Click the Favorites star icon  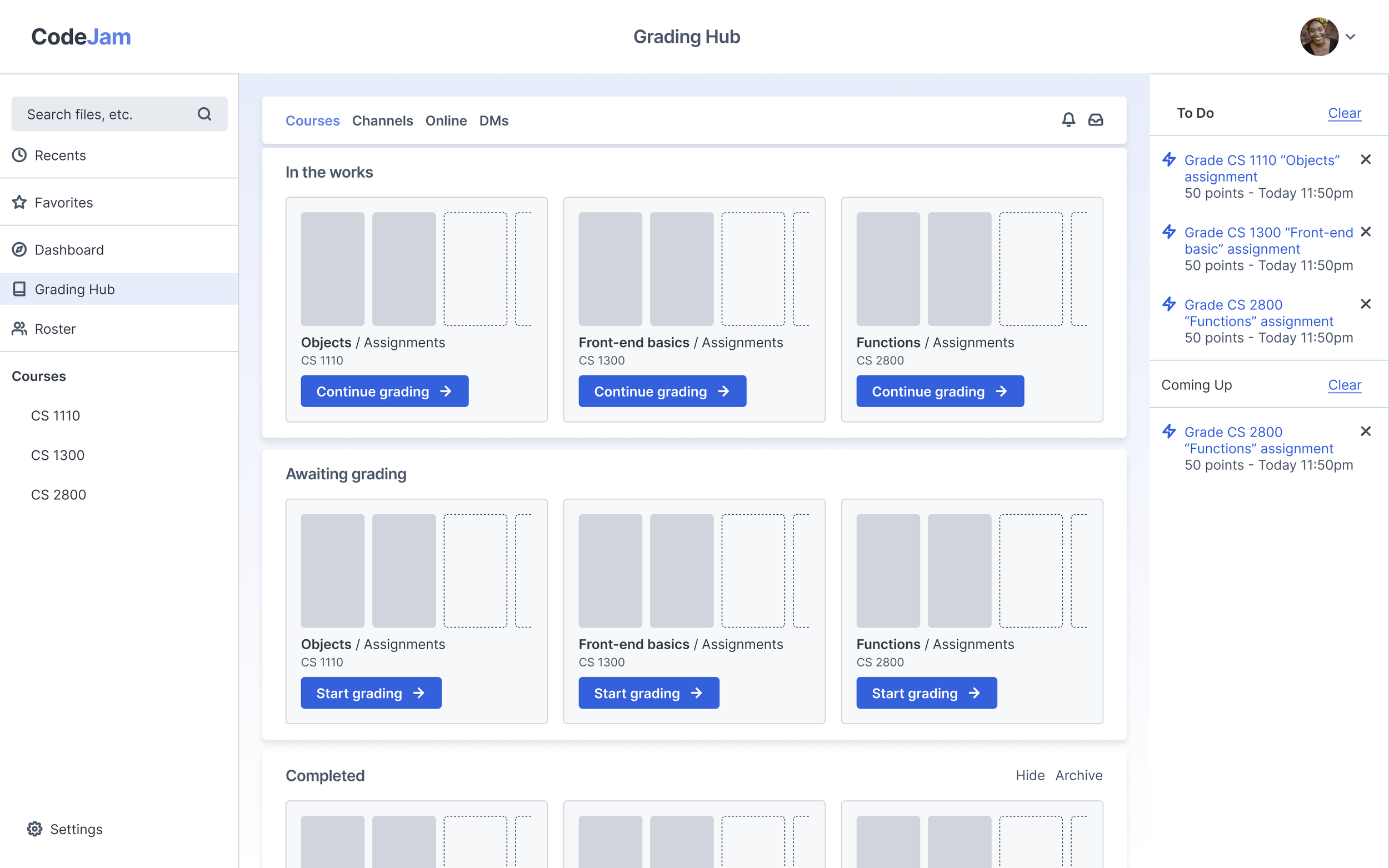click(19, 202)
